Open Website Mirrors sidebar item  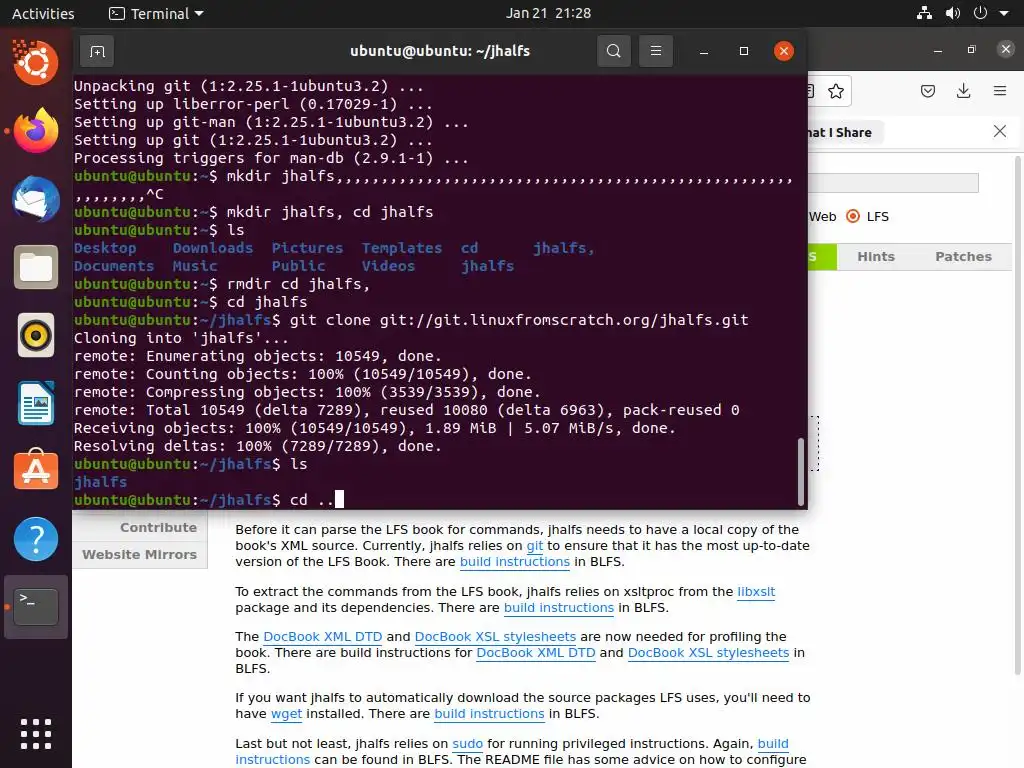tap(139, 554)
